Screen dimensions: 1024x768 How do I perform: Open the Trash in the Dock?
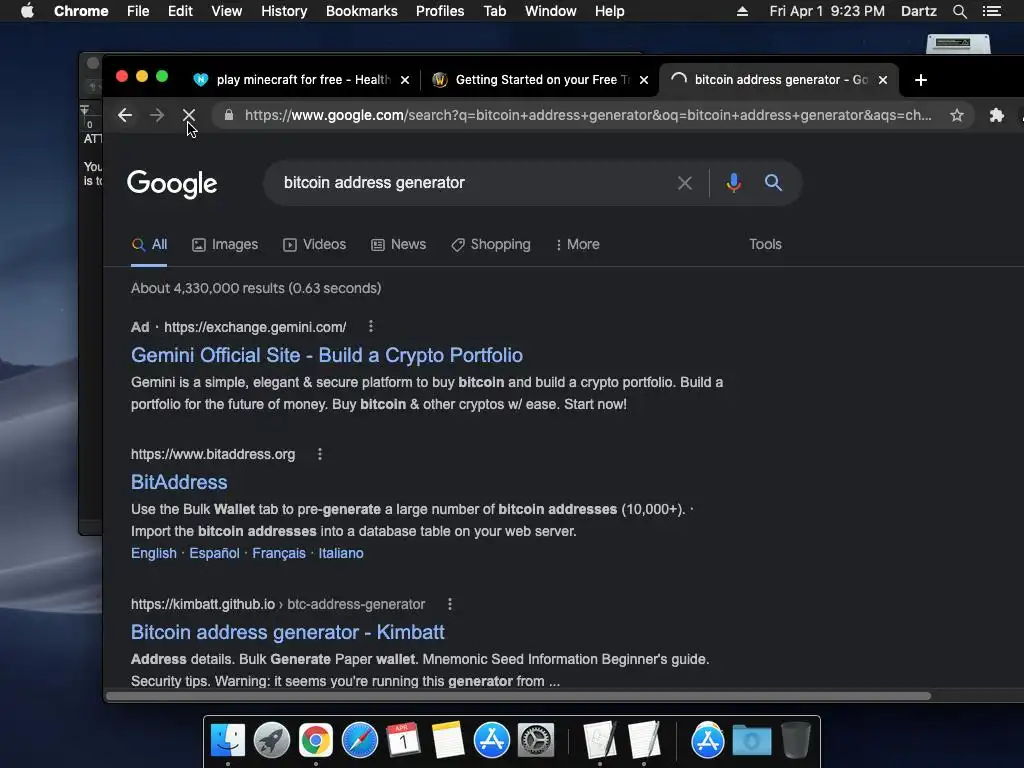click(x=795, y=740)
